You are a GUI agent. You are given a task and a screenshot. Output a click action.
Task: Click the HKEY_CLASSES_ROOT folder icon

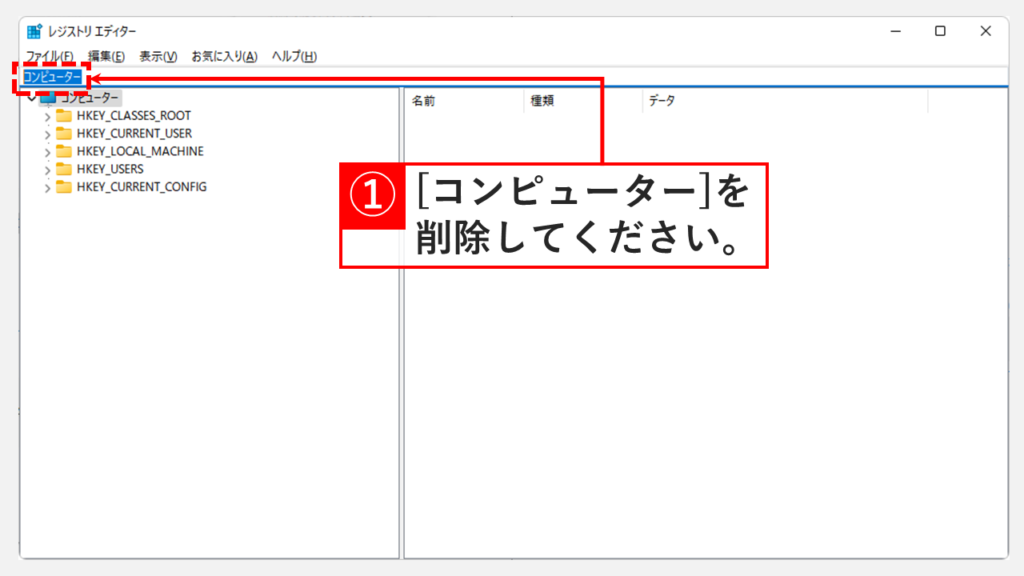pos(63,116)
